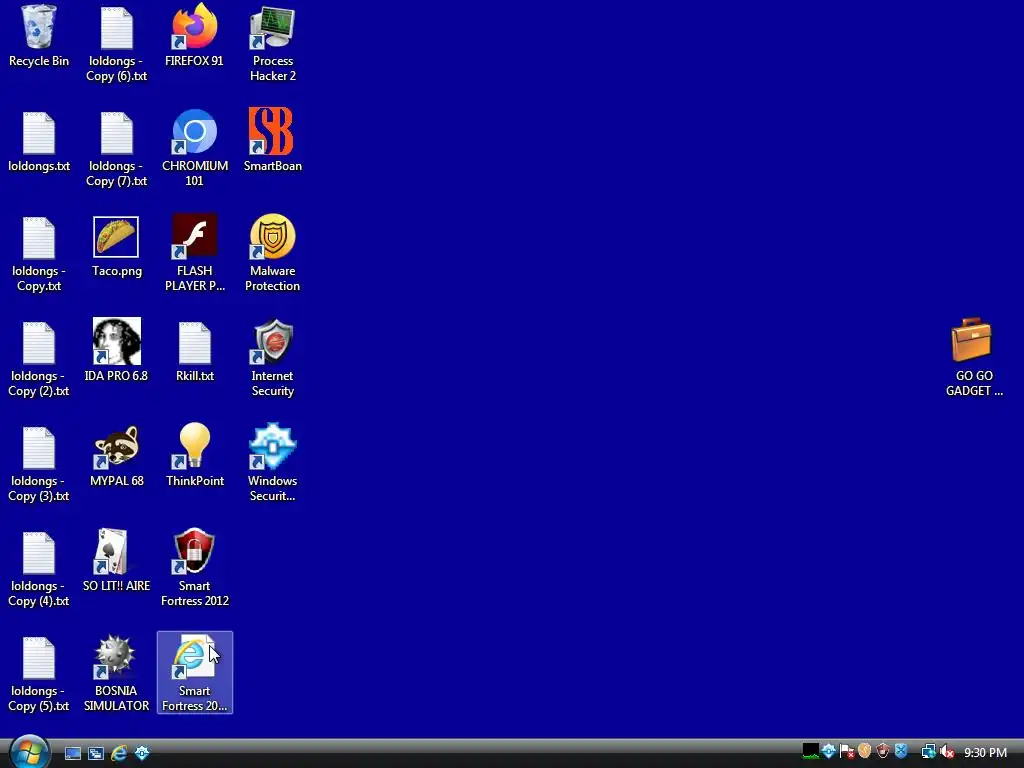Open the Process Hacker graph tray icon
The width and height of the screenshot is (1024, 768).
(810, 752)
